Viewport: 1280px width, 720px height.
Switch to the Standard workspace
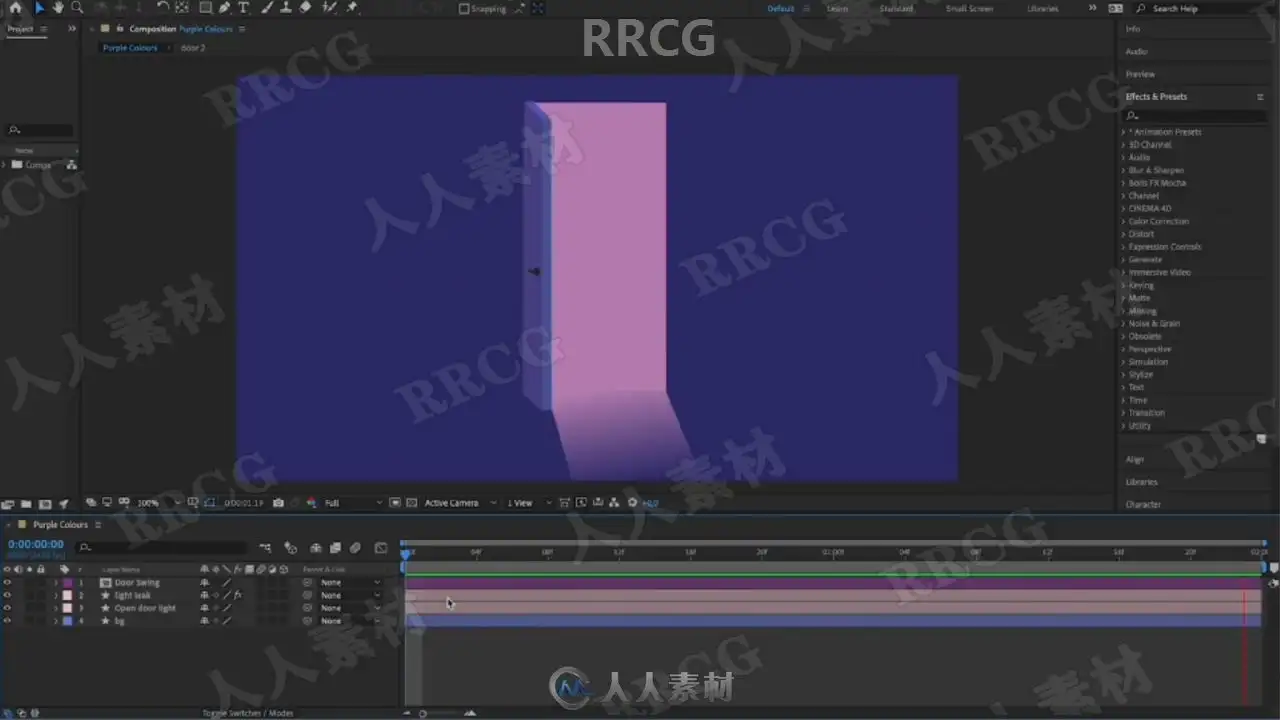coord(896,9)
